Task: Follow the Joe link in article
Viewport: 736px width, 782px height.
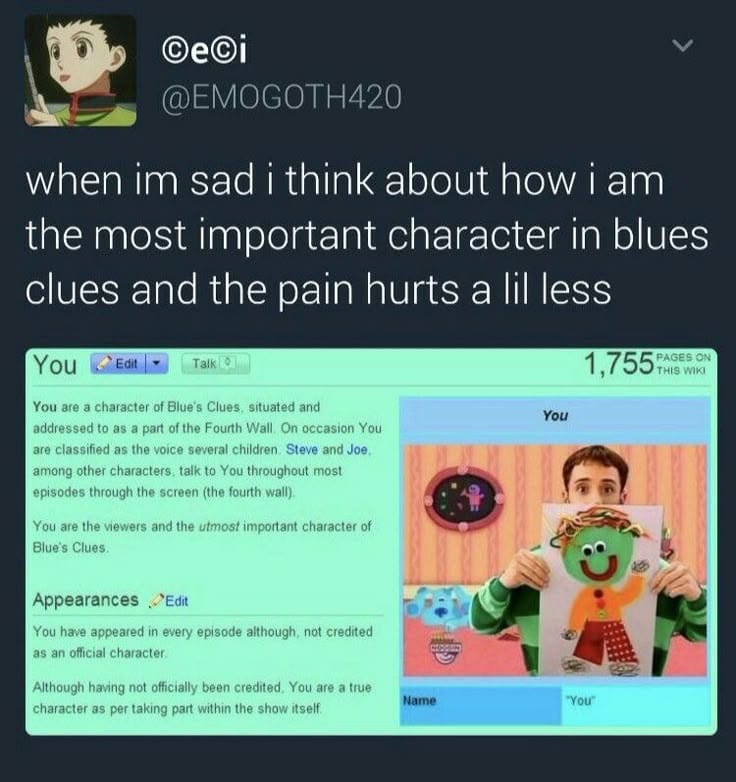Action: coord(357,449)
